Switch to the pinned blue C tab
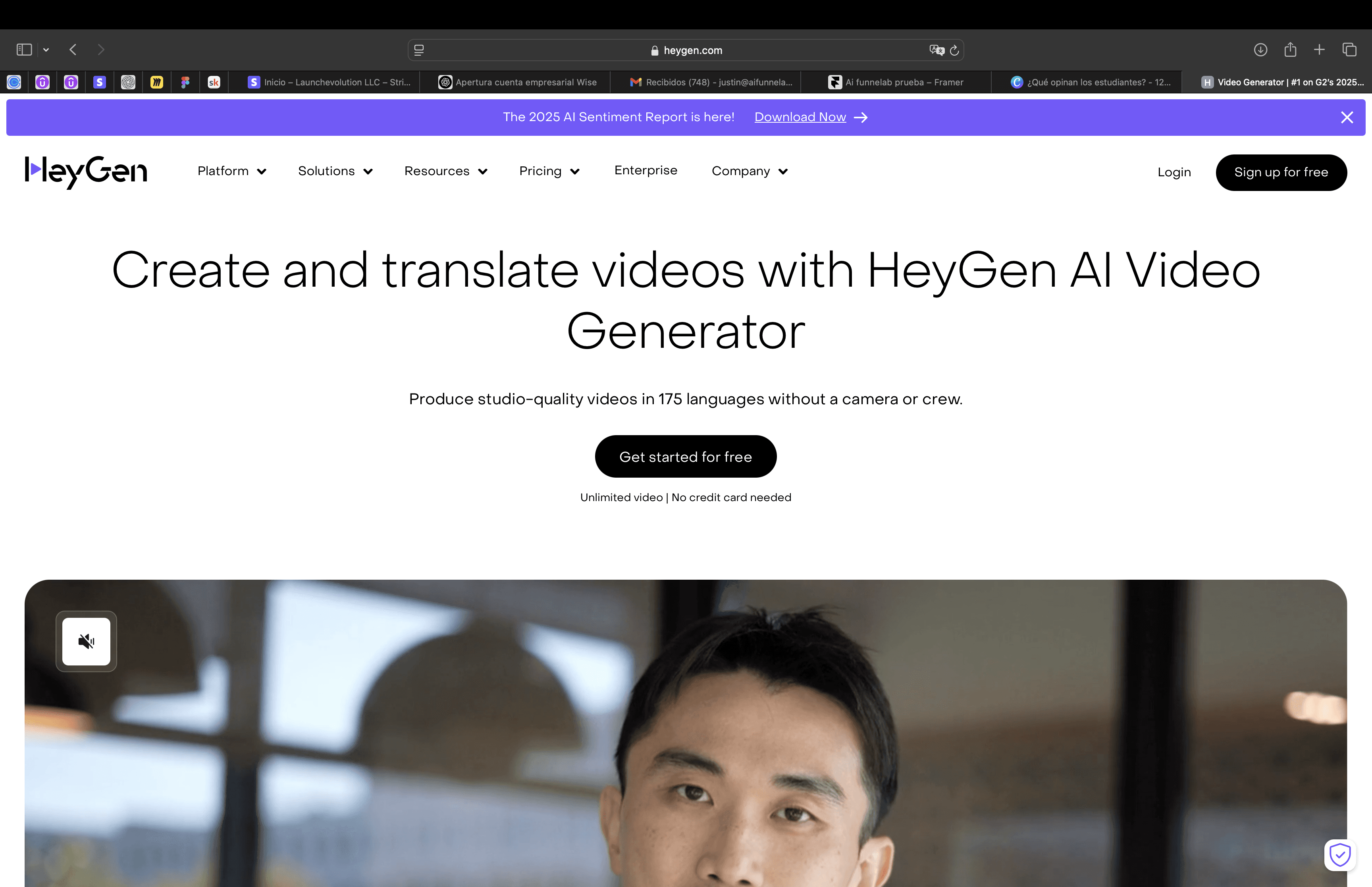 click(14, 82)
